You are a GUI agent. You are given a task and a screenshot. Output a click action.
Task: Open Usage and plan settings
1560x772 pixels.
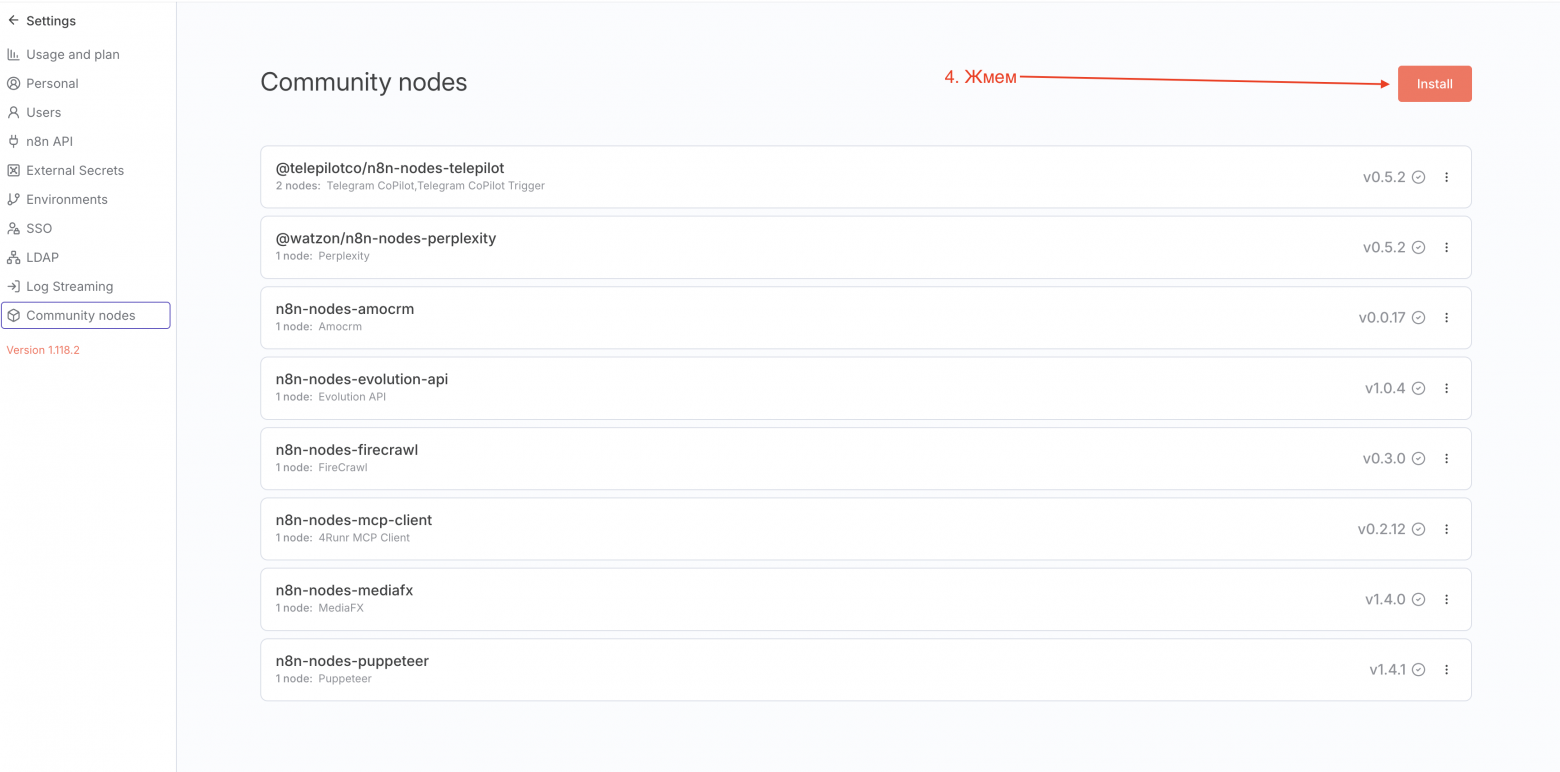tap(72, 55)
